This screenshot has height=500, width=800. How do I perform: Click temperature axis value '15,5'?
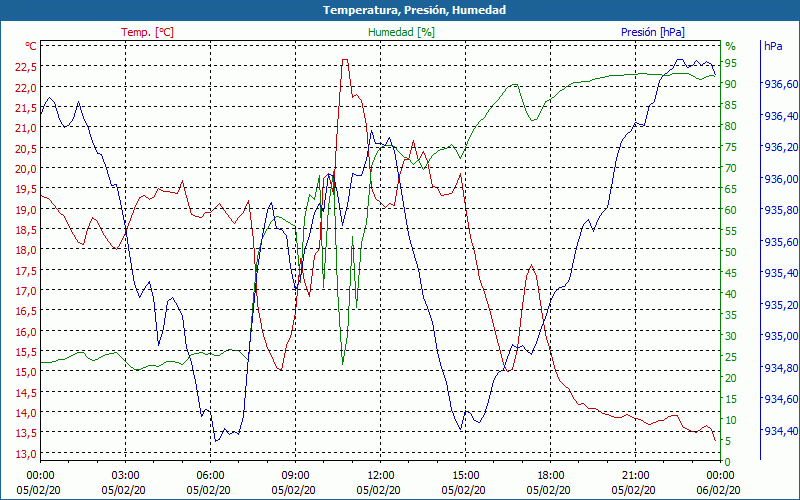27,352
